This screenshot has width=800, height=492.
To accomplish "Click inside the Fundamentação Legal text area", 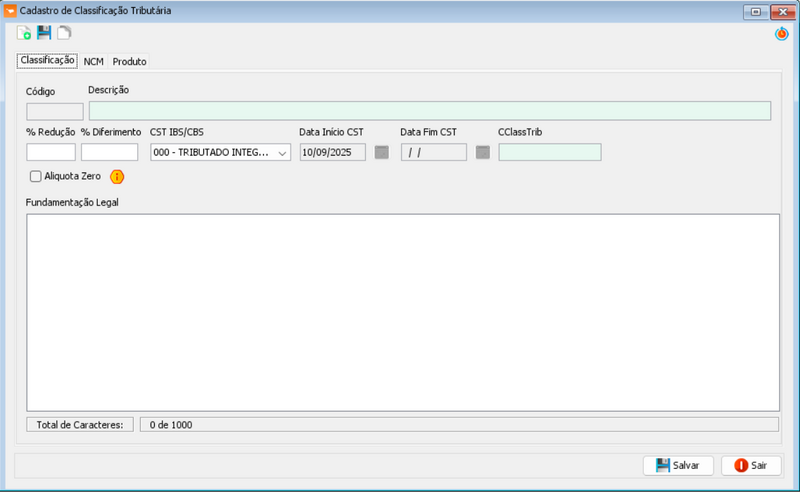I will click(402, 312).
